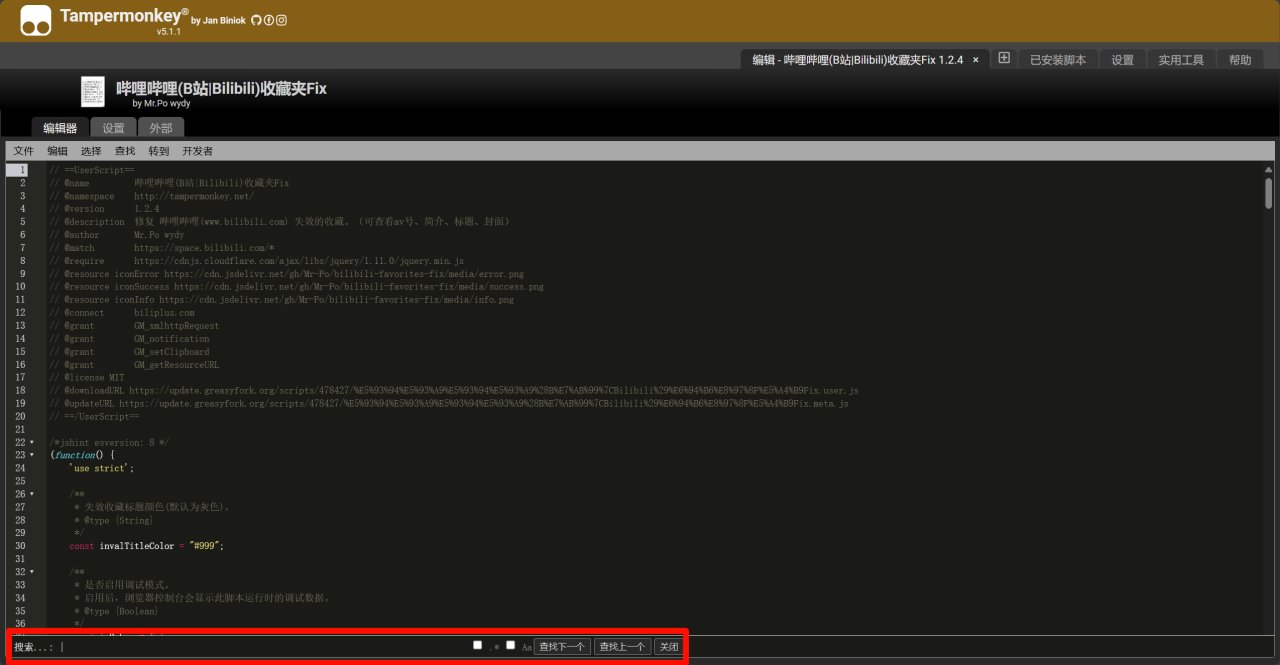
Task: Click the @author Mr.Po wydy line
Action: [119, 235]
